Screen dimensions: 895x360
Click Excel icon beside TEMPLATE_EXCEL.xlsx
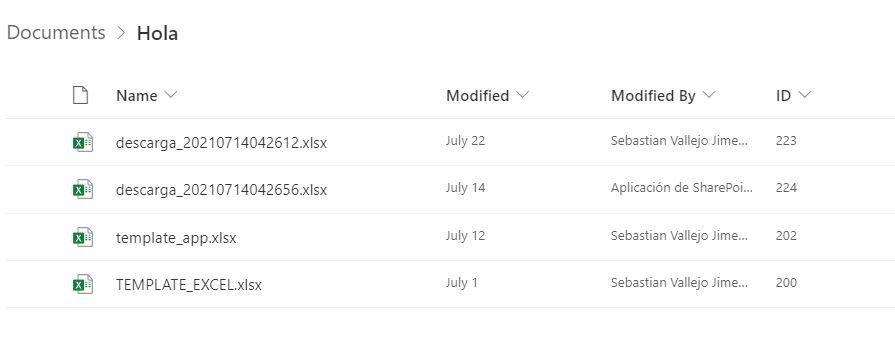(x=83, y=284)
